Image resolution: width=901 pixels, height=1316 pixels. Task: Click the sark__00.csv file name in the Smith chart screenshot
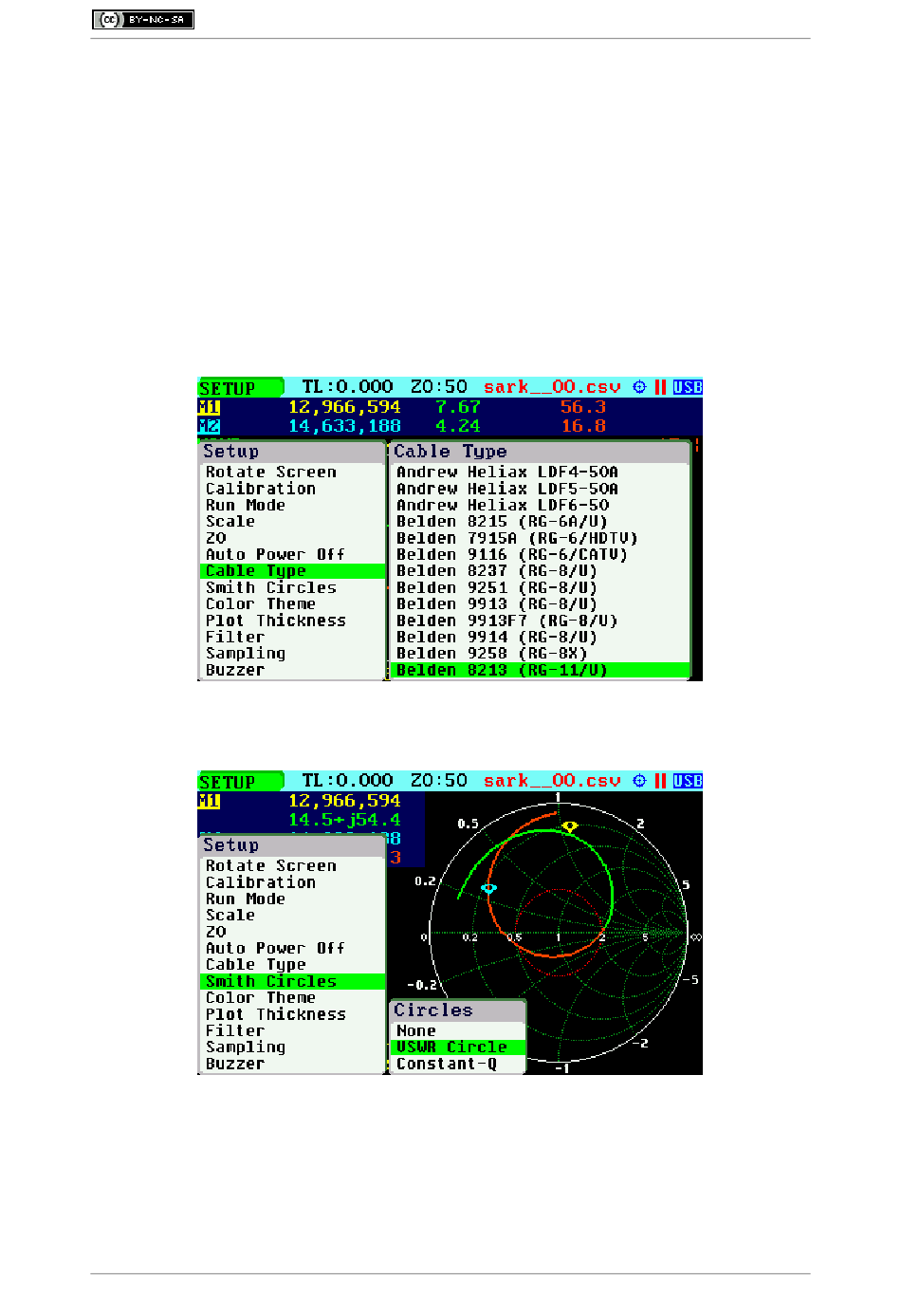[x=552, y=781]
